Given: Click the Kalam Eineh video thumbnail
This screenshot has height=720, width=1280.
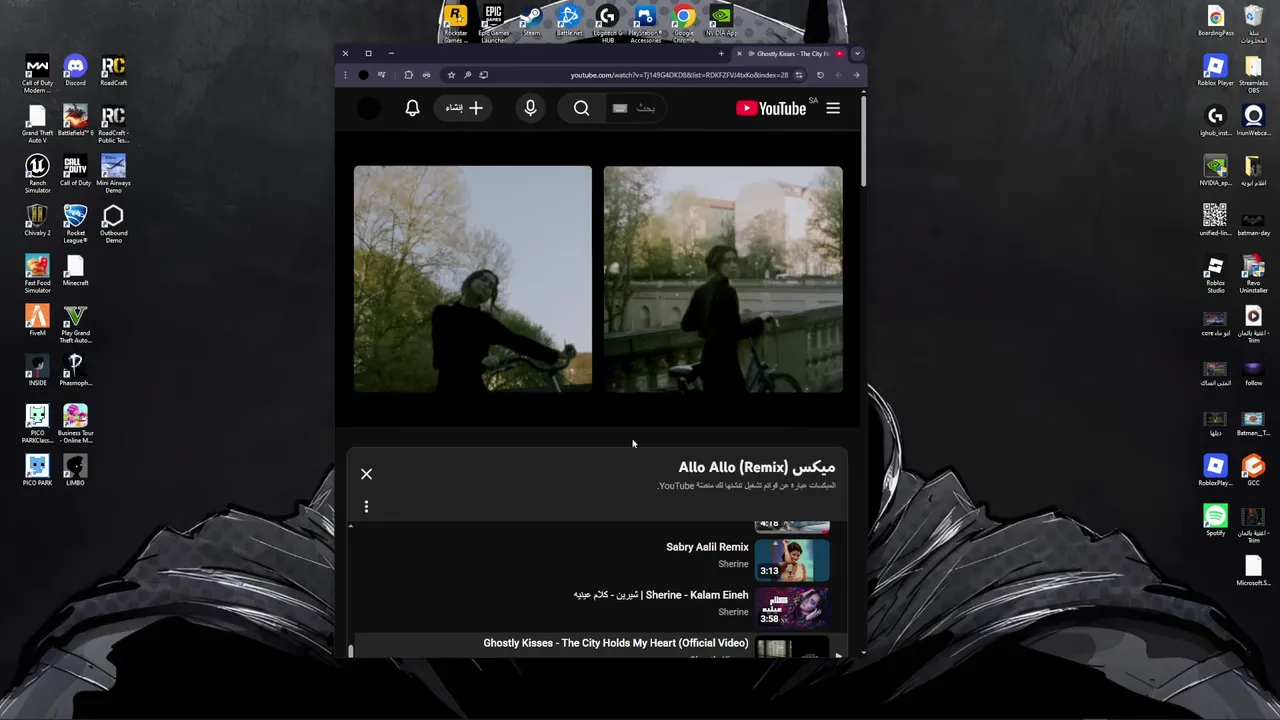Looking at the screenshot, I should click(x=792, y=607).
